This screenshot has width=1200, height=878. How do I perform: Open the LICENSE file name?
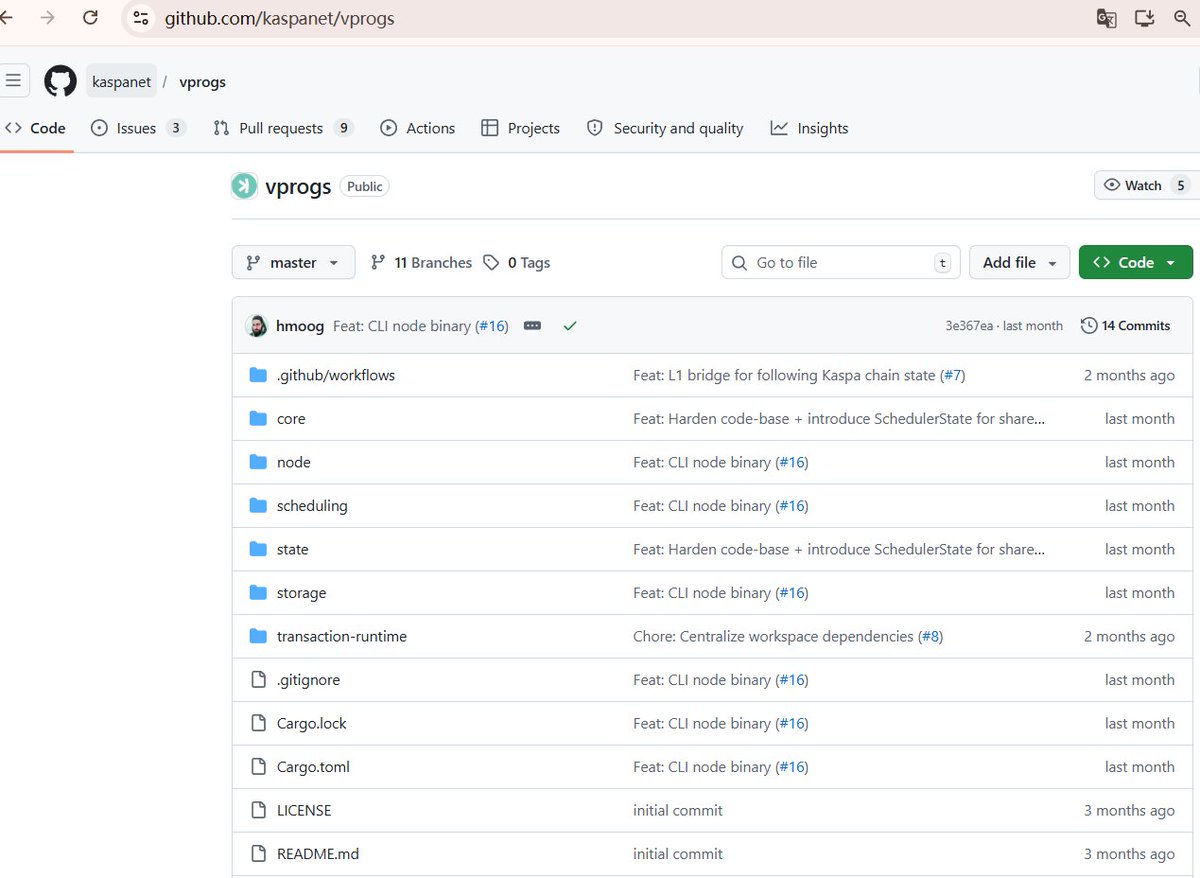coord(304,810)
